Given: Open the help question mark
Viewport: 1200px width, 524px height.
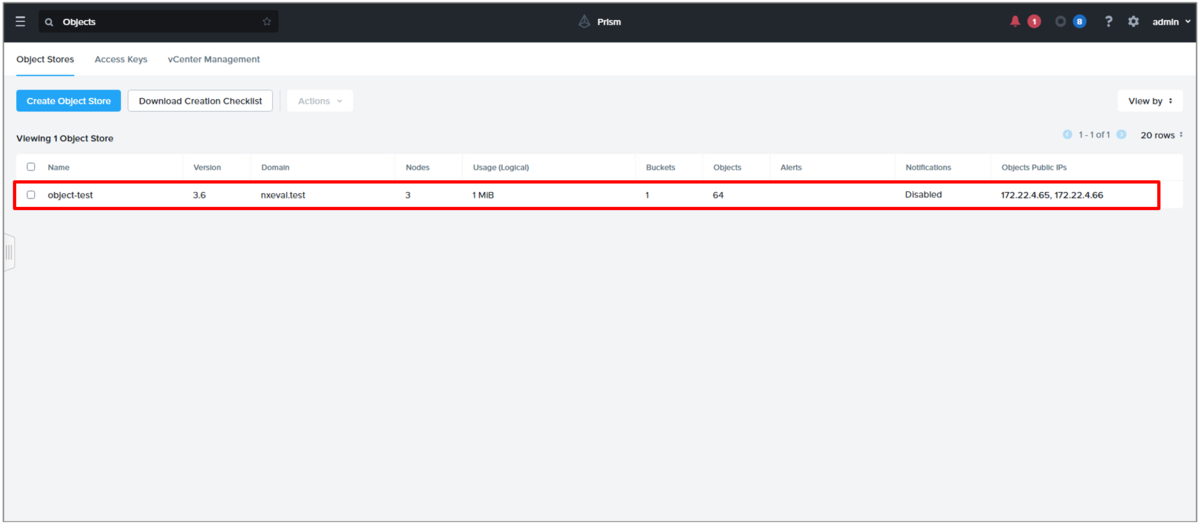Looking at the screenshot, I should (1108, 21).
